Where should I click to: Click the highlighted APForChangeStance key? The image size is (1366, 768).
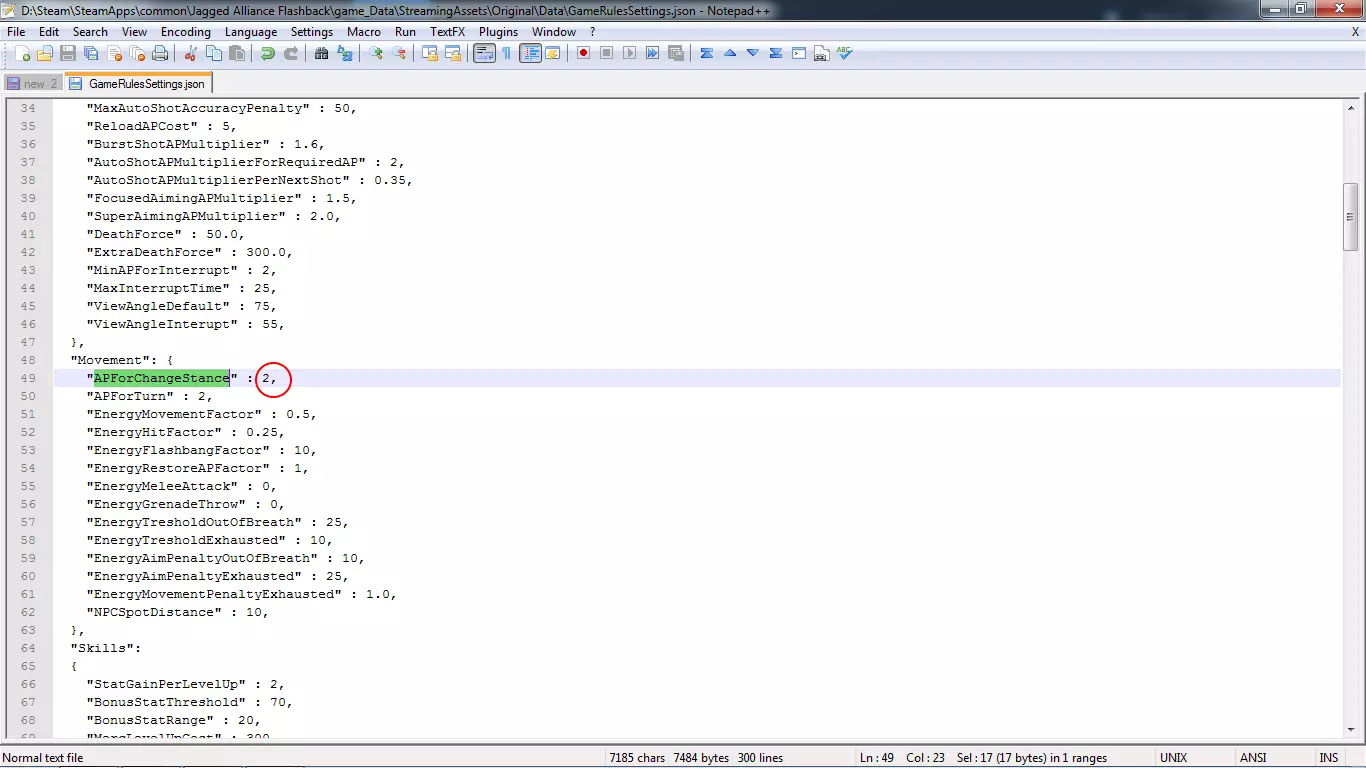(162, 378)
